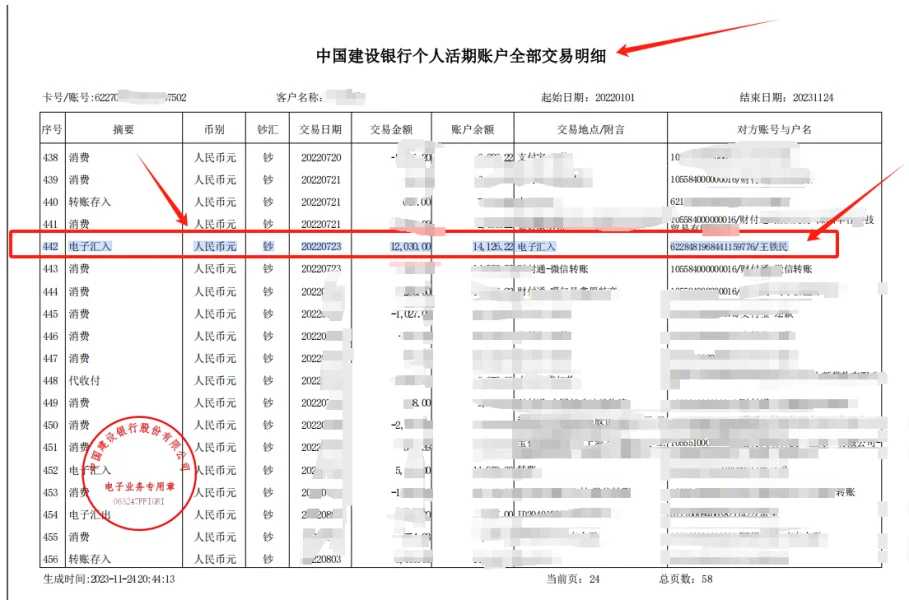
Task: Click 钞 cell in row 447
Action: coord(267,358)
